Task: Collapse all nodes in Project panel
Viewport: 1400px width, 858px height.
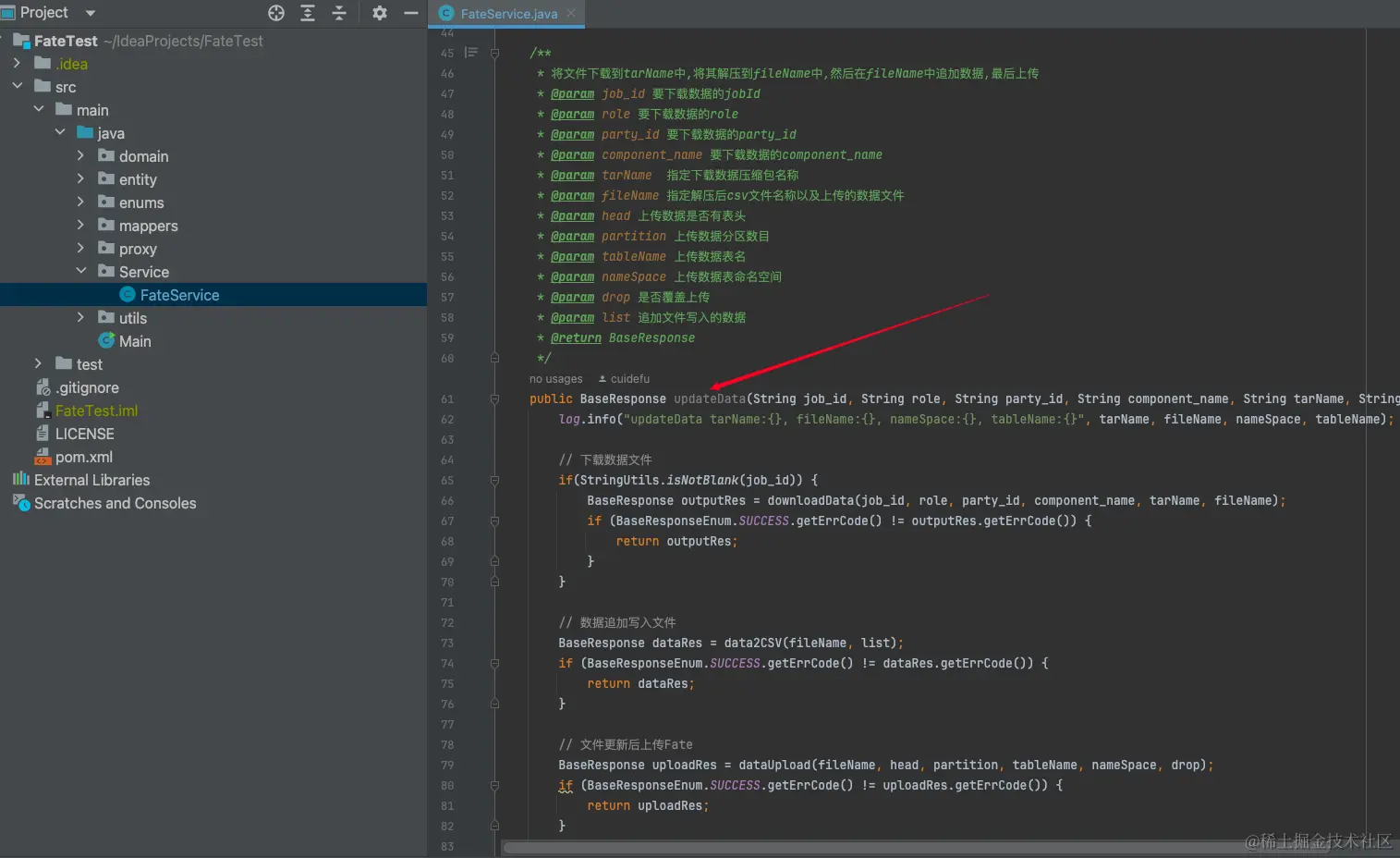Action: pyautogui.click(x=339, y=13)
